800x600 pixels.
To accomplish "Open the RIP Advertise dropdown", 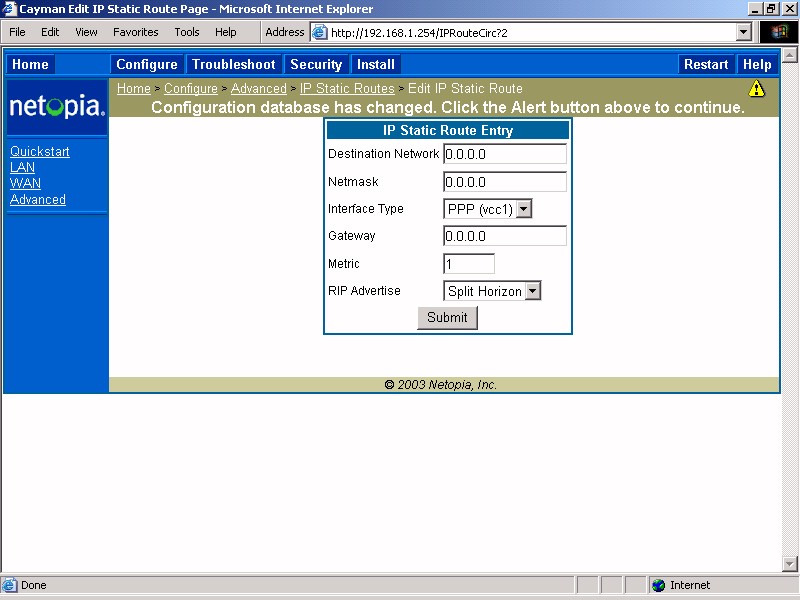I will click(533, 291).
